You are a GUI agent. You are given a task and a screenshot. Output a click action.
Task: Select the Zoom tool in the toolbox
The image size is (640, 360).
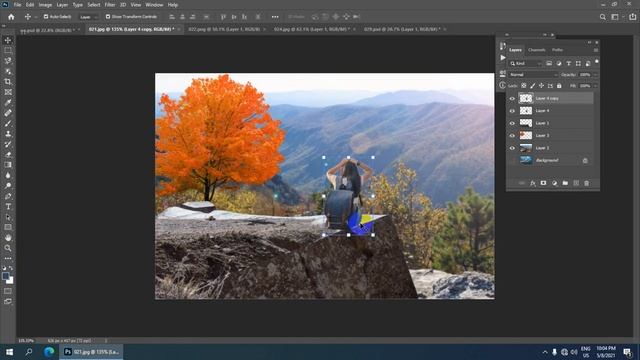pos(8,248)
